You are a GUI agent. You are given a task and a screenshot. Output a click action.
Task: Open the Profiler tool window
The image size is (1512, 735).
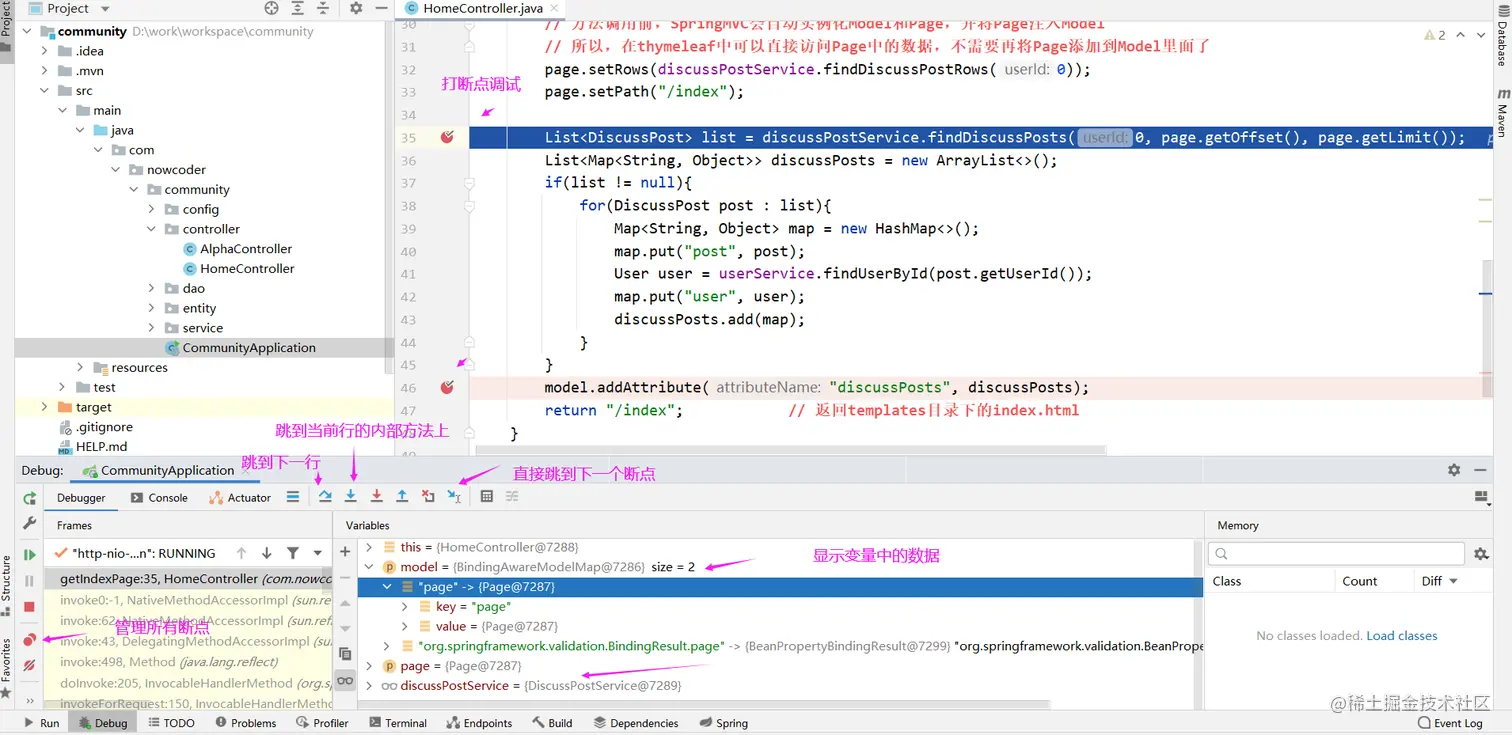click(321, 723)
